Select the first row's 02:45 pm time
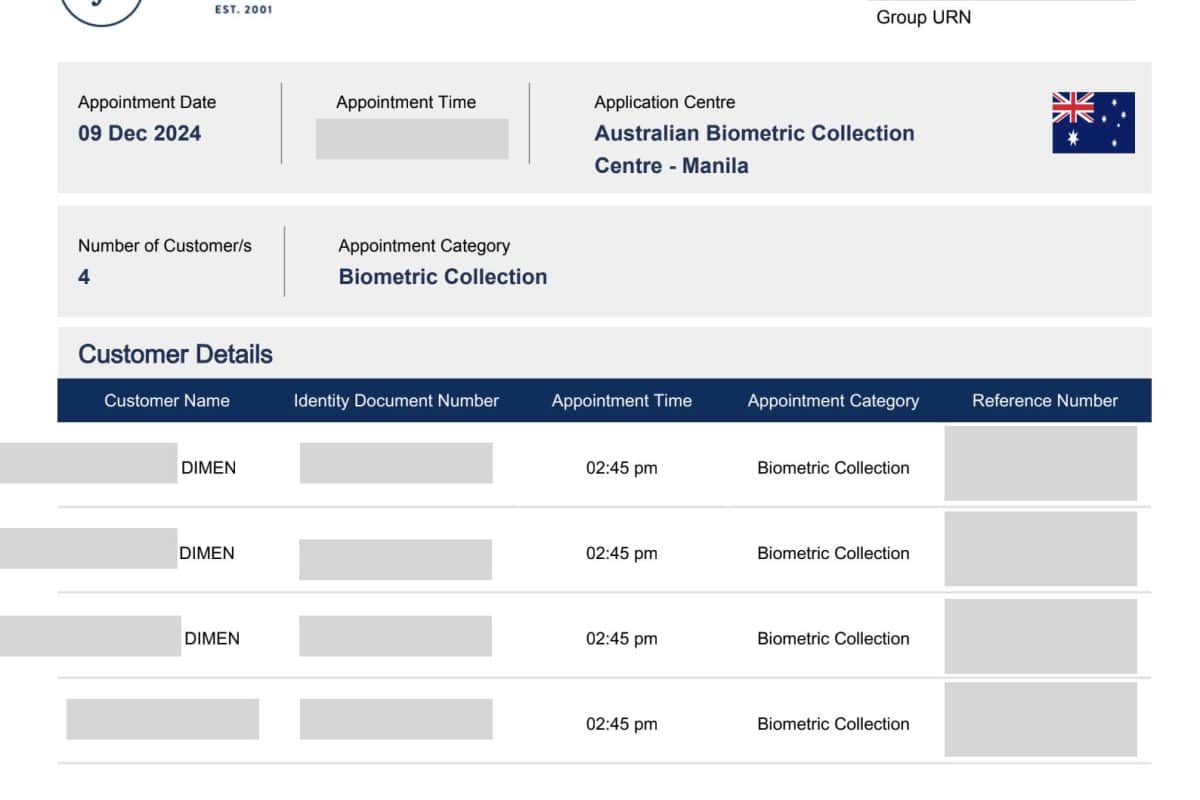Screen dimensions: 1200x800 pyautogui.click(x=621, y=468)
